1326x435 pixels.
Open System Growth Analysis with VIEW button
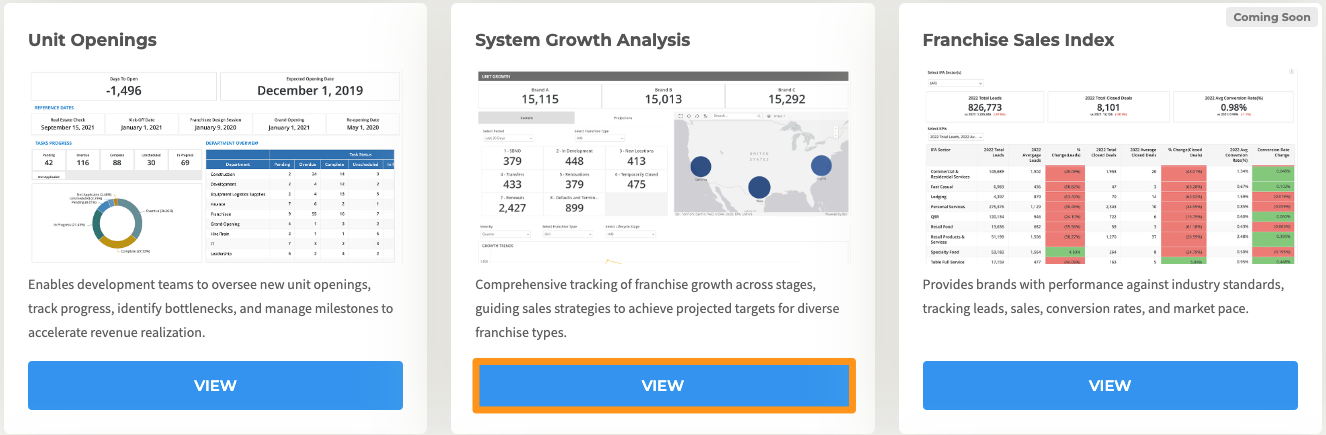[662, 385]
